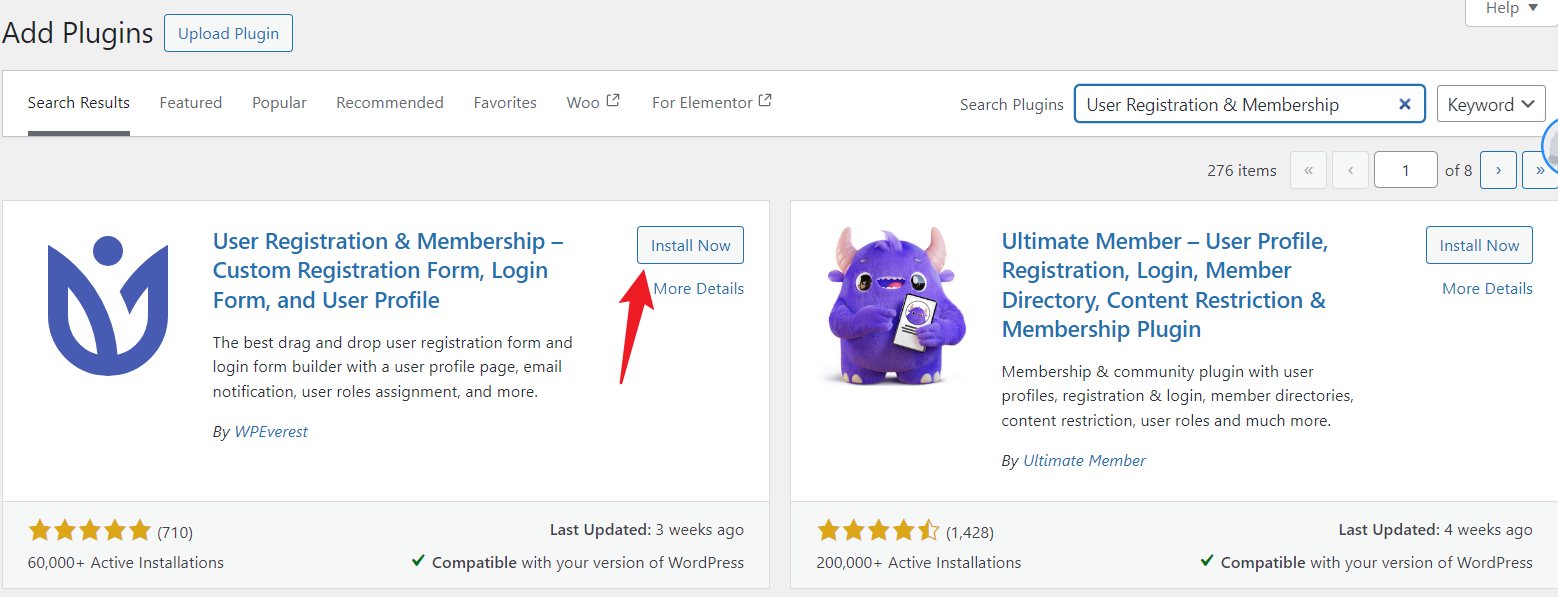Click the current page number field
Image resolution: width=1558 pixels, height=597 pixels.
pyautogui.click(x=1405, y=170)
